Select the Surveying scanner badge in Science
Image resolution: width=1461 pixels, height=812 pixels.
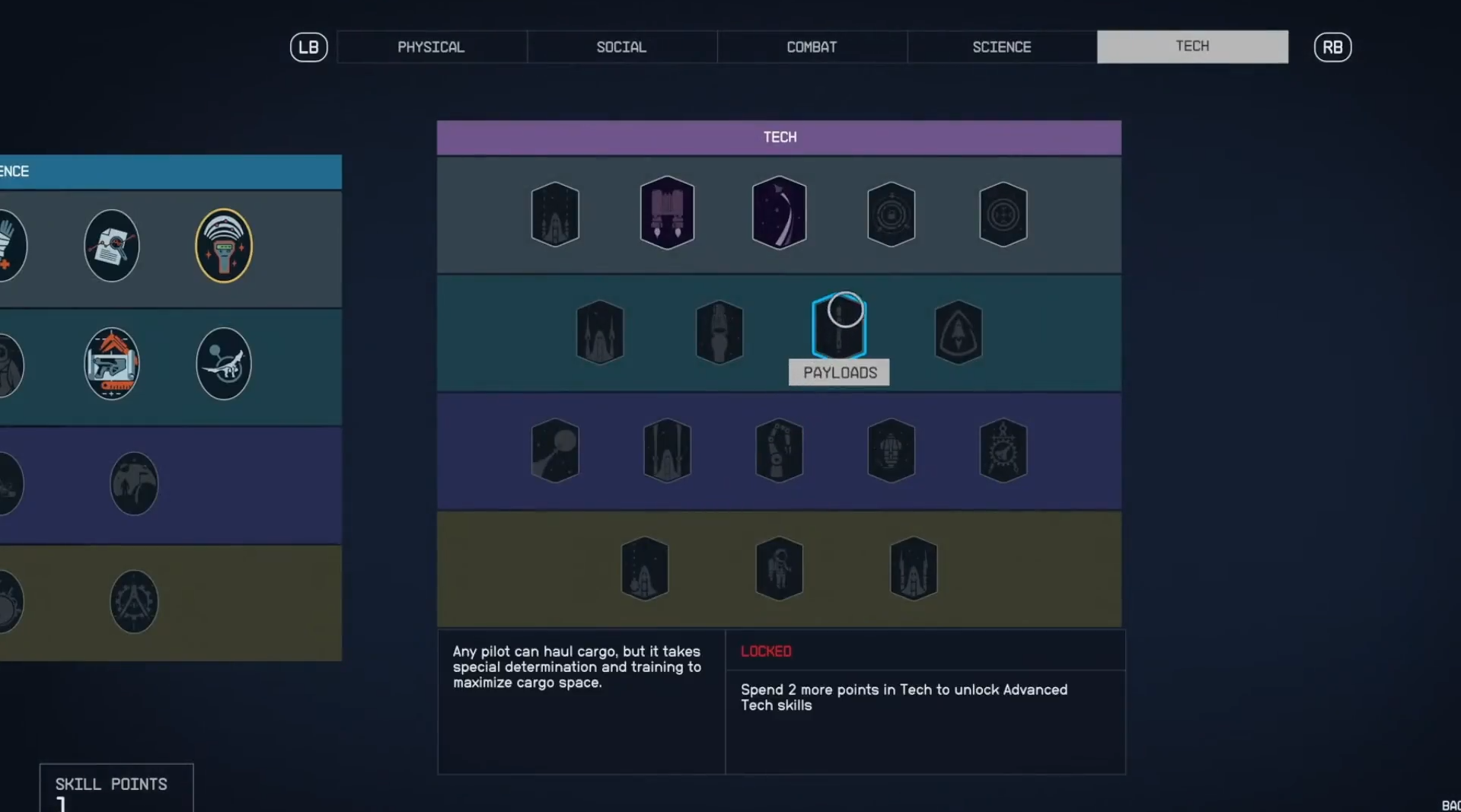pos(224,246)
